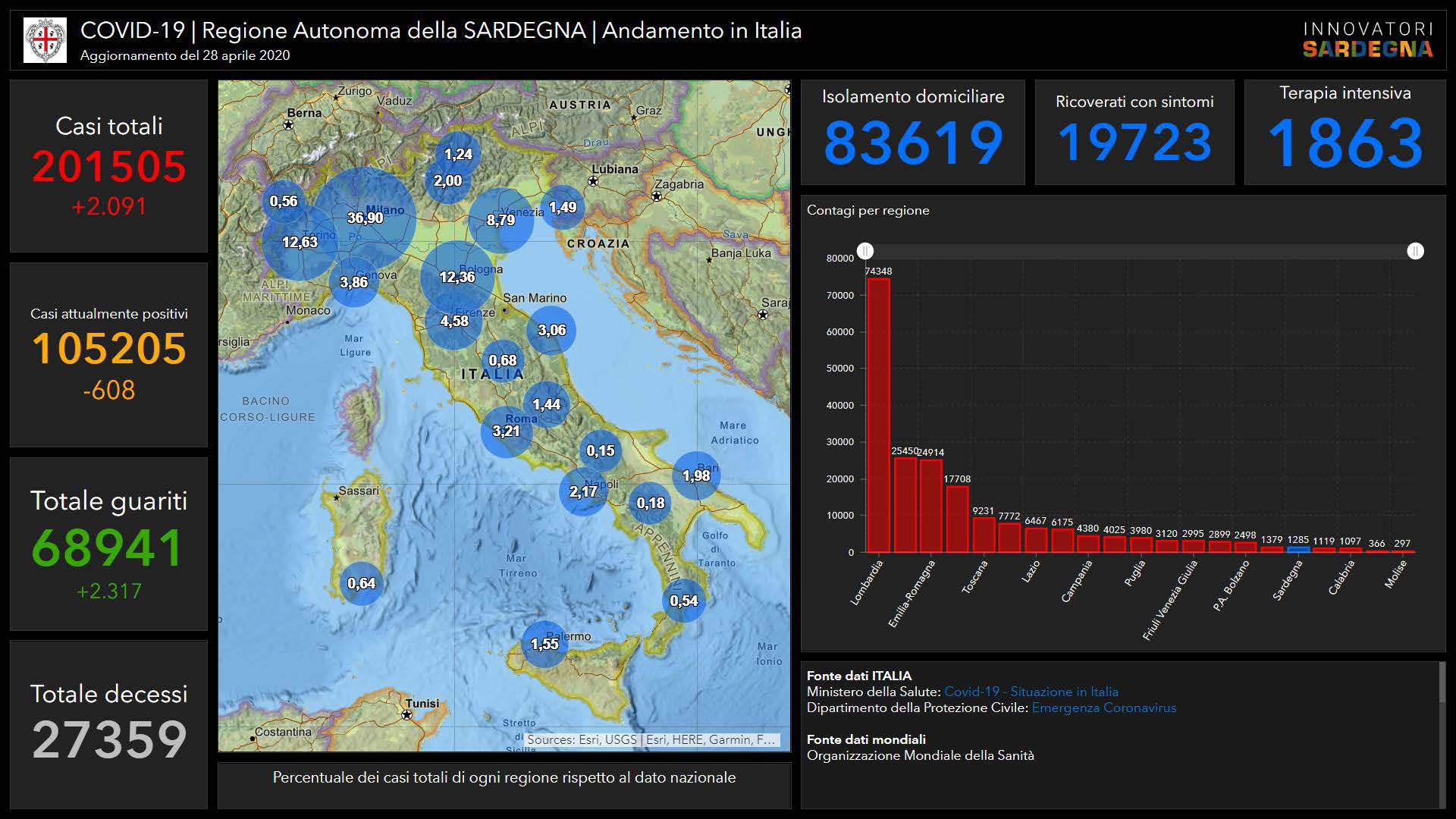
Task: Grab the right chart range slider handle
Action: pyautogui.click(x=1415, y=251)
